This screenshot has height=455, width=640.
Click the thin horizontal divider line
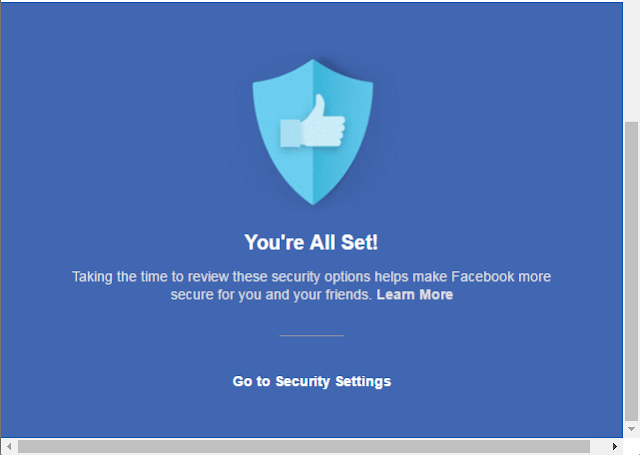click(311, 335)
